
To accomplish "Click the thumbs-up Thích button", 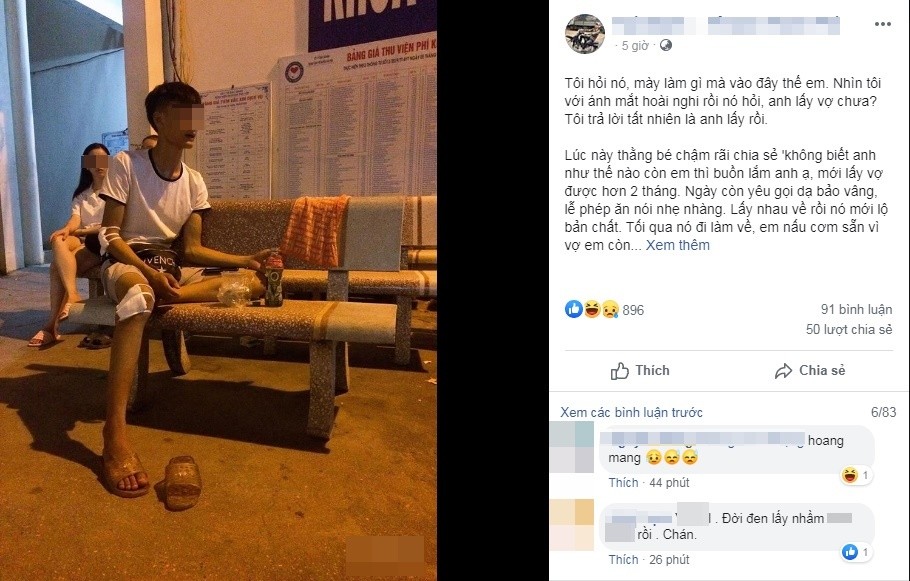I will [640, 371].
